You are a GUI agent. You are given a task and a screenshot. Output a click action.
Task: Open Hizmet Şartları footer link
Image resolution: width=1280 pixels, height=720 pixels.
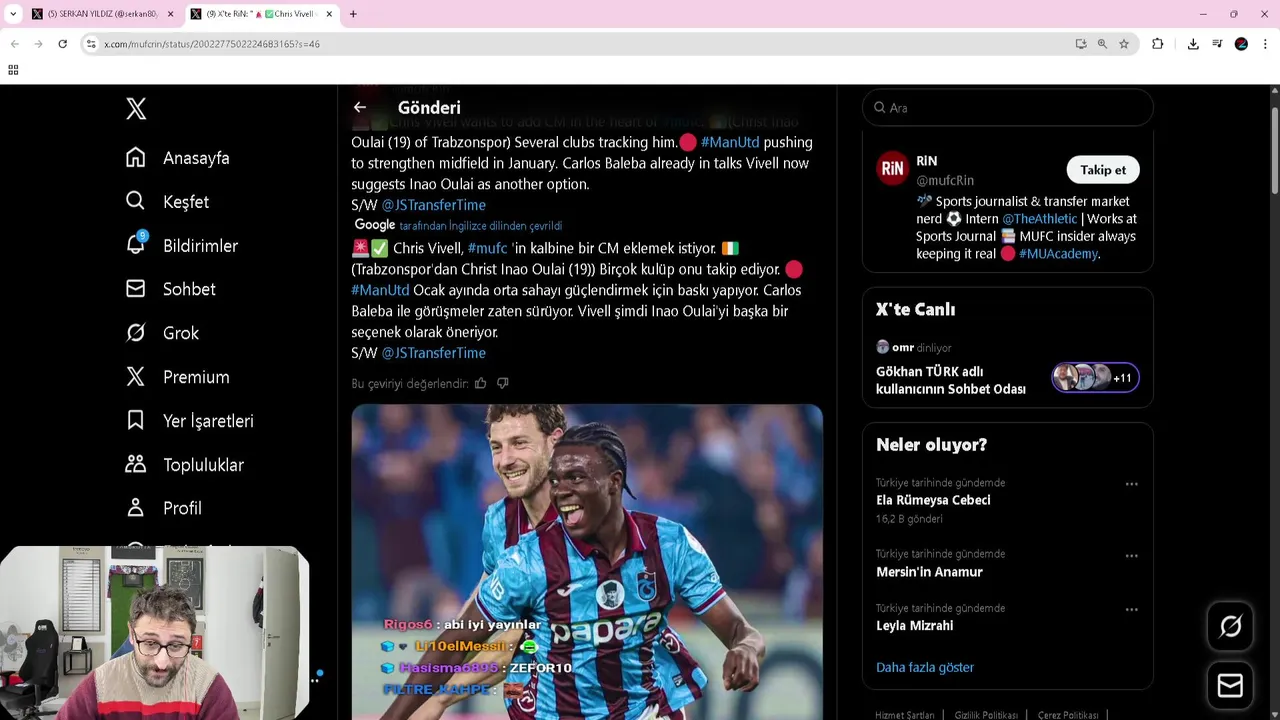coord(905,715)
